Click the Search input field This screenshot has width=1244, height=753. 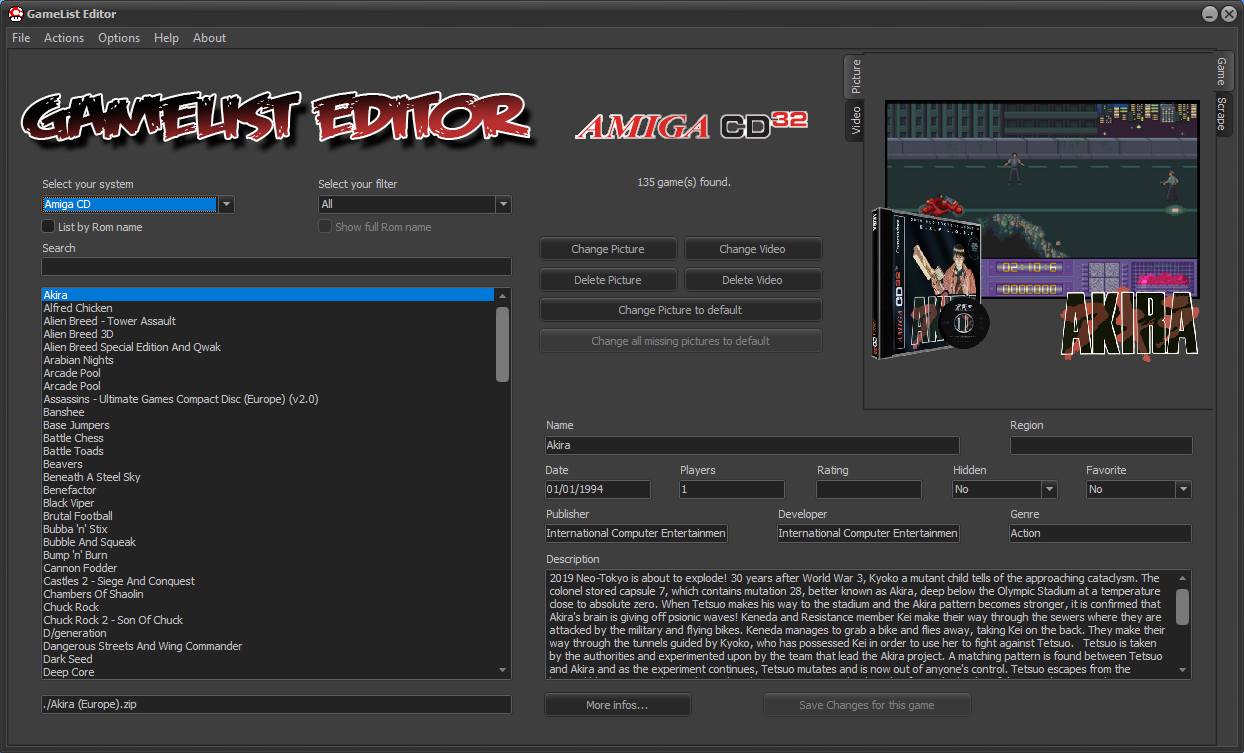click(276, 266)
